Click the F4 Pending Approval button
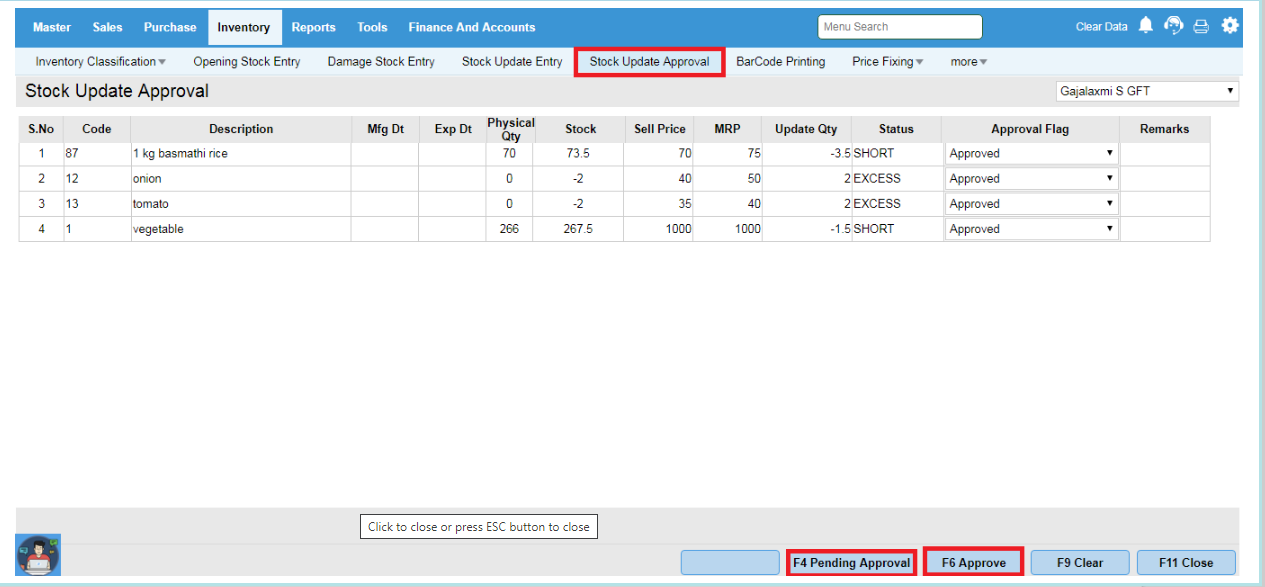1265x587 pixels. (x=852, y=563)
